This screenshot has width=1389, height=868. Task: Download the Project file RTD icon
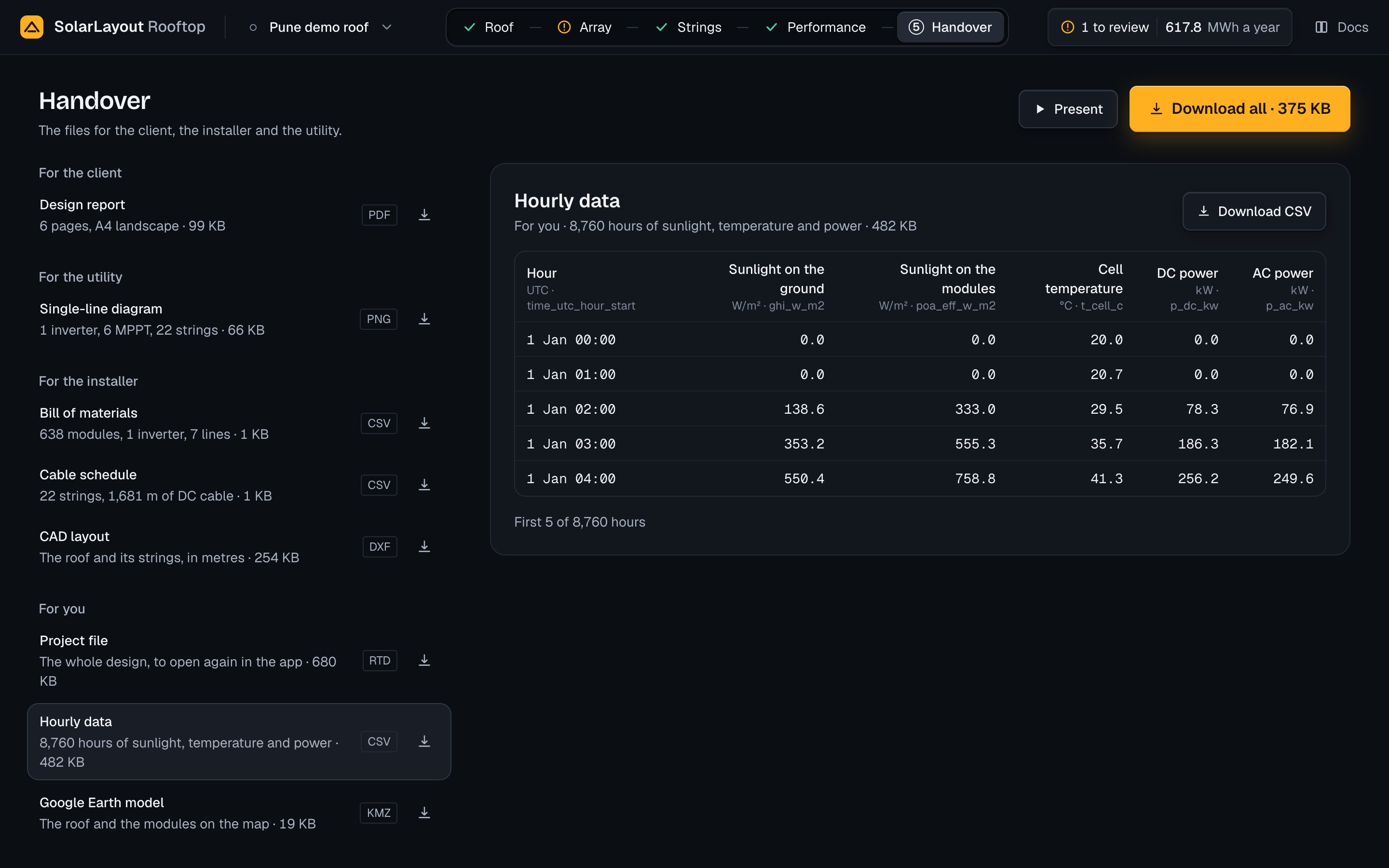[424, 661]
